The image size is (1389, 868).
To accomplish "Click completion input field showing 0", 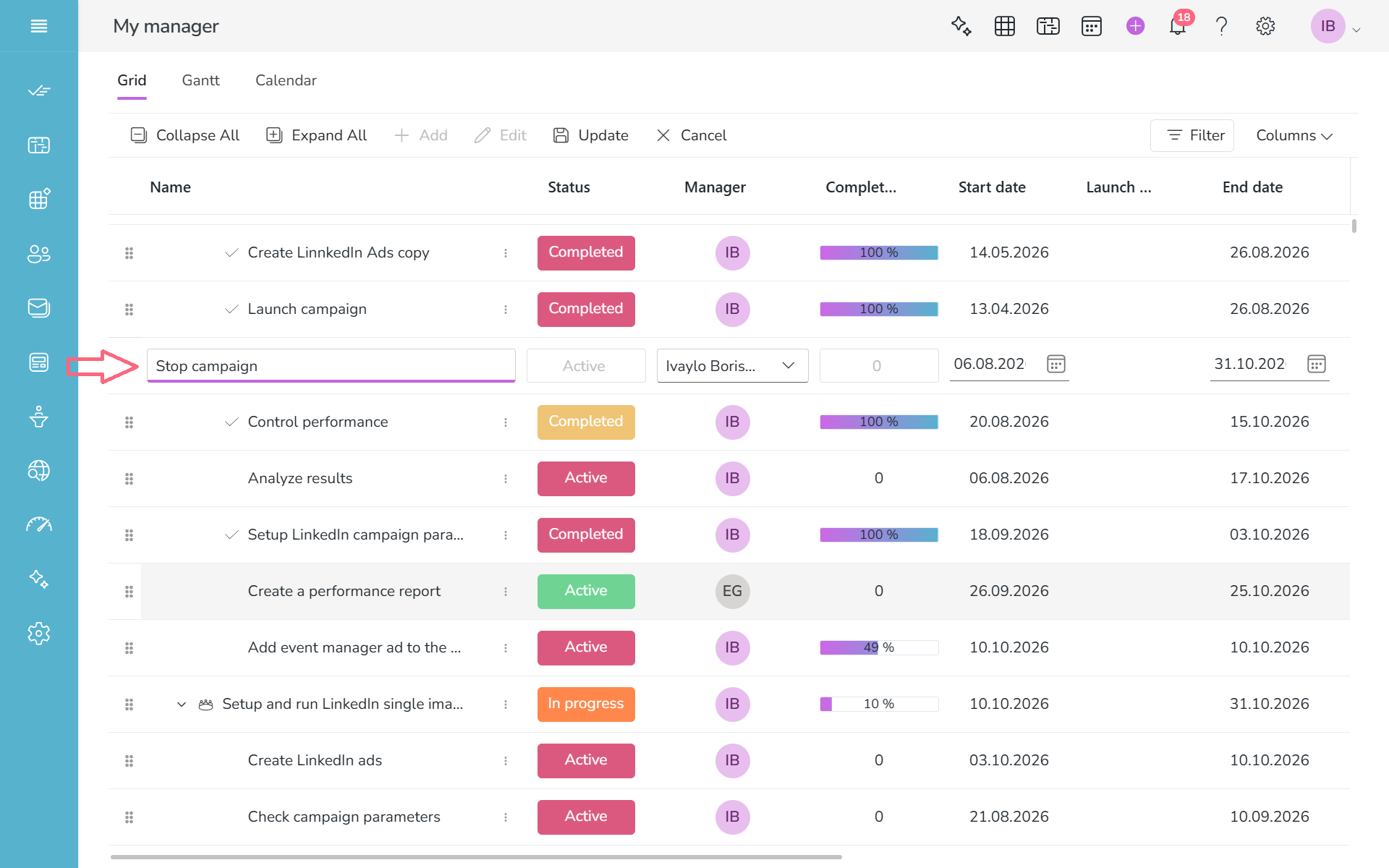I will 879,366.
